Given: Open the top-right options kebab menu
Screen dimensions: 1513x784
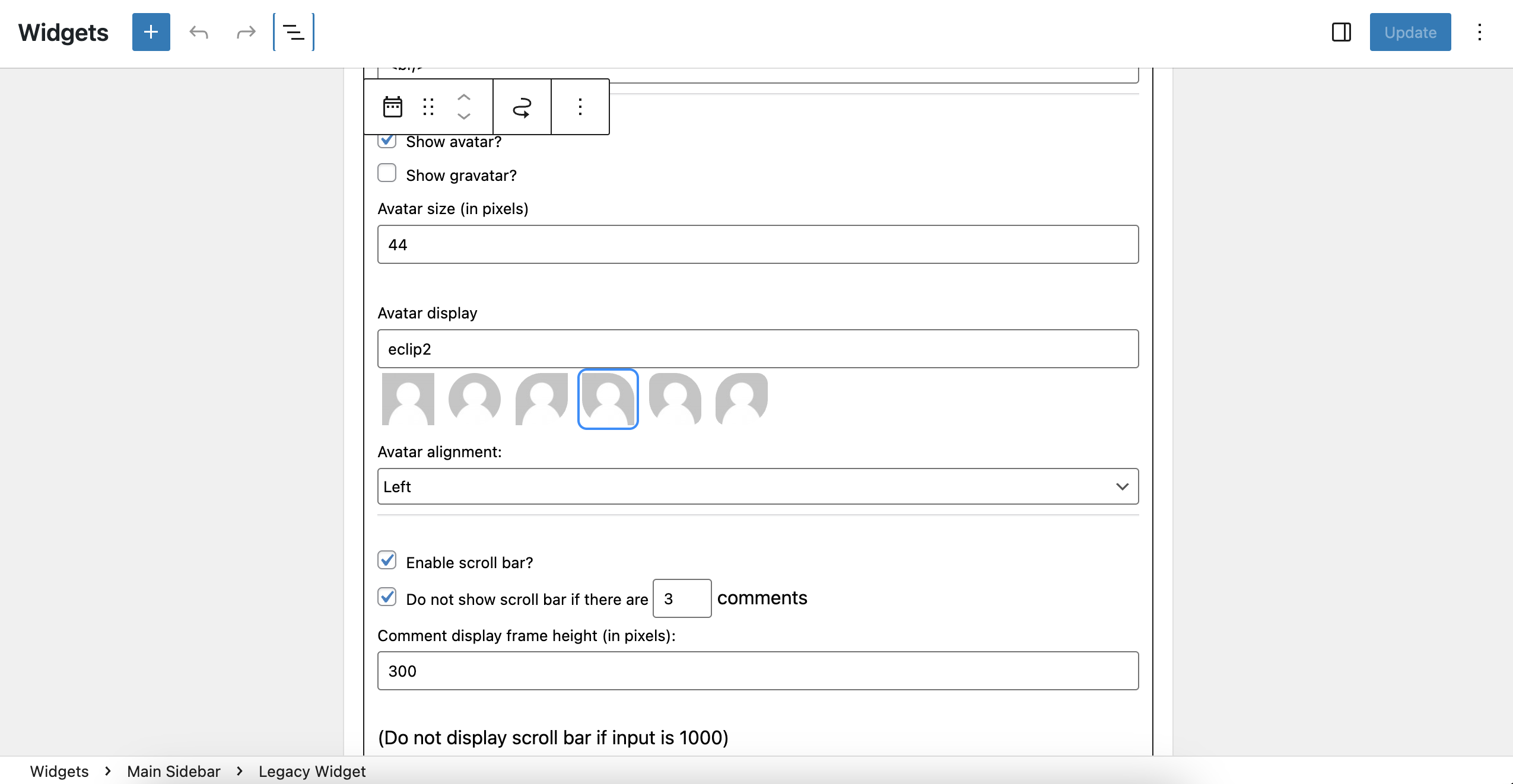Looking at the screenshot, I should click(1480, 32).
